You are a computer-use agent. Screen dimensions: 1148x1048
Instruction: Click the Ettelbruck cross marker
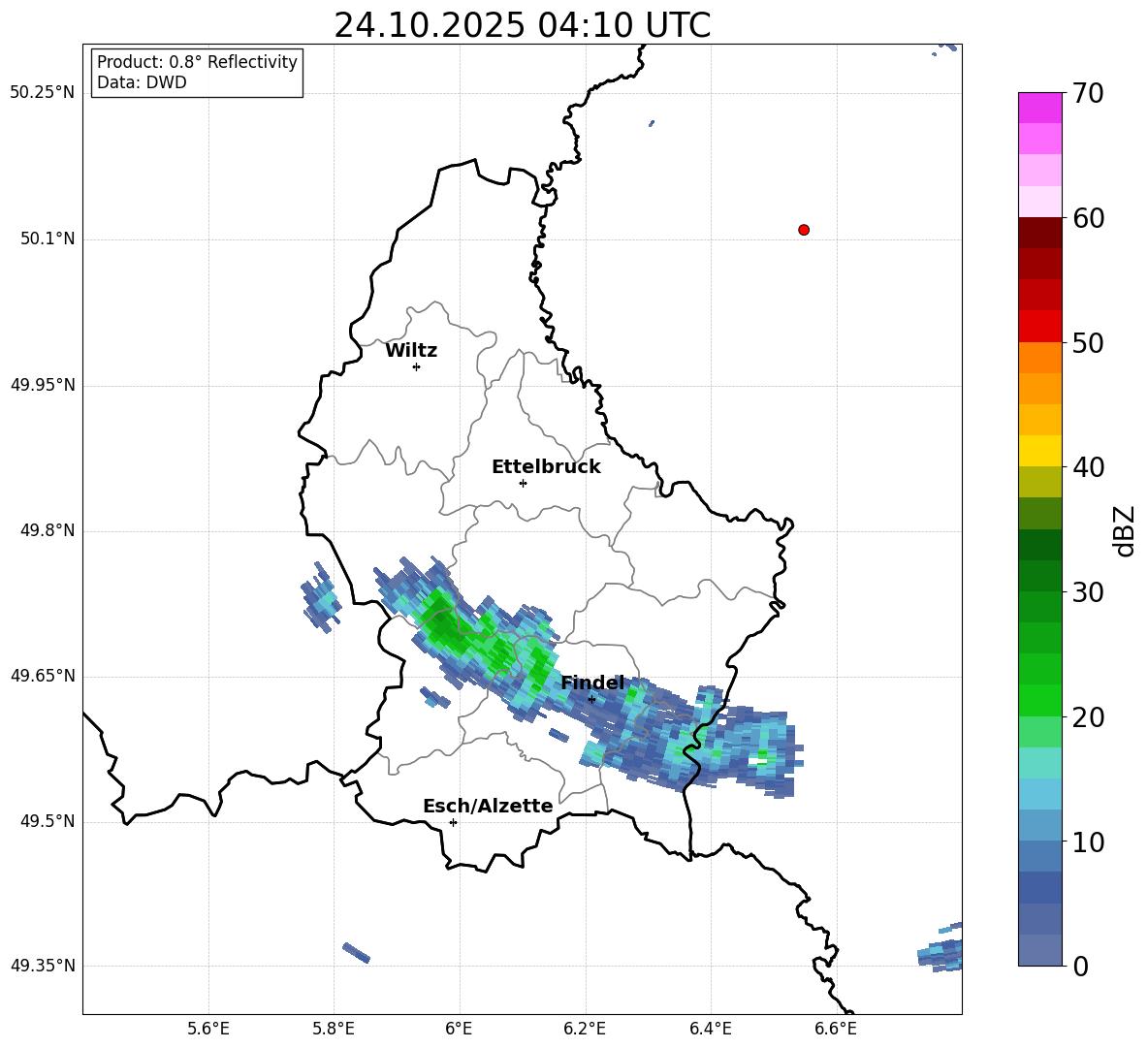[x=523, y=483]
